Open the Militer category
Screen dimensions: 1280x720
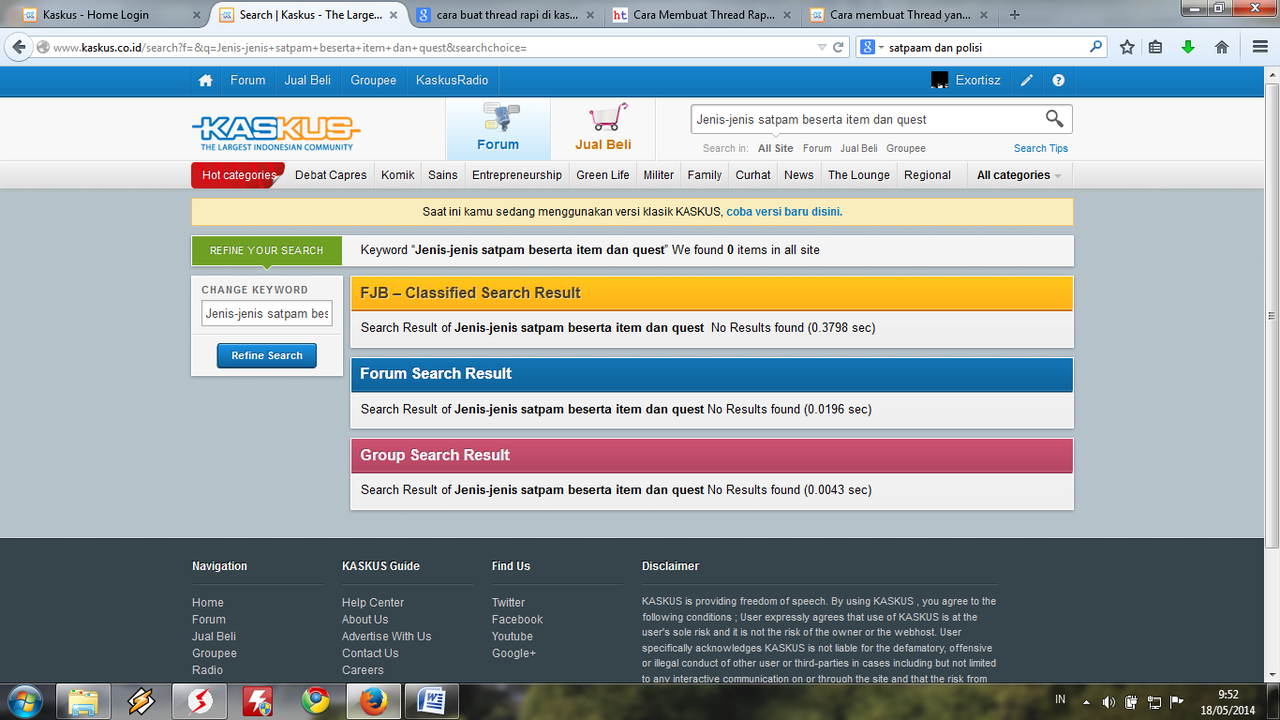pos(658,175)
